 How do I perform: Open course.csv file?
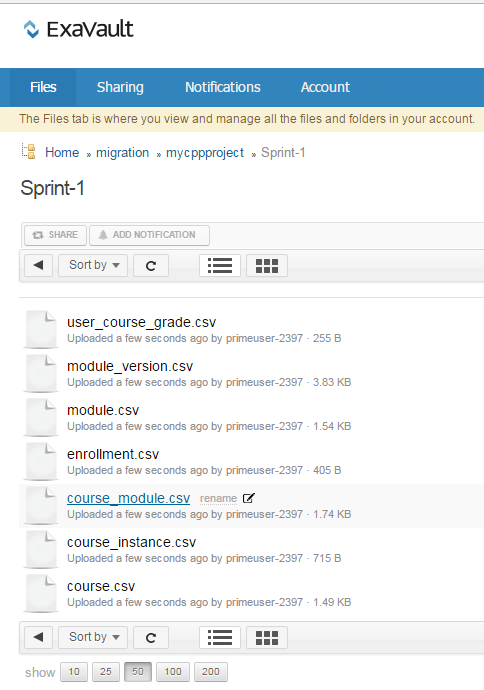[x=101, y=587]
